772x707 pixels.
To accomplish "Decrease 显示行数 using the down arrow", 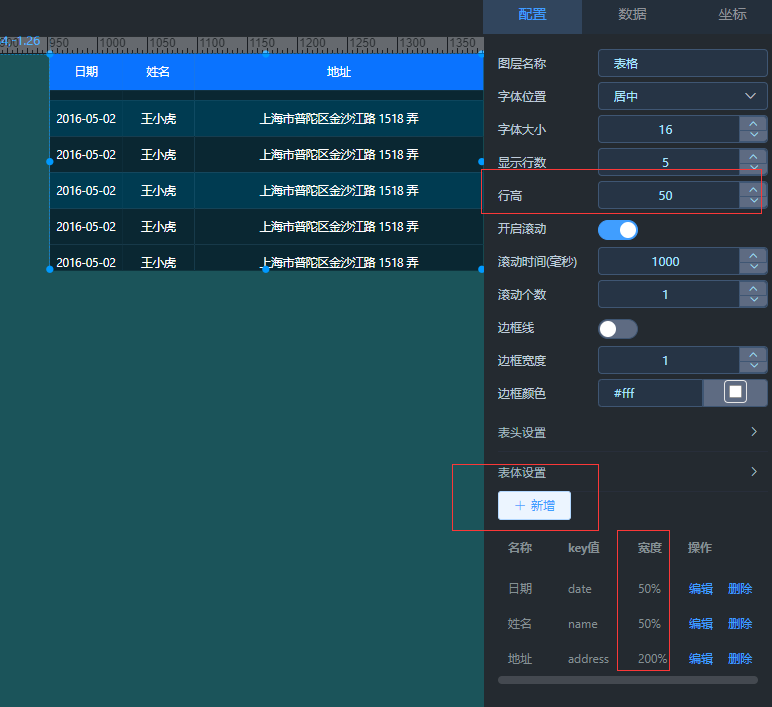I will pos(753,169).
